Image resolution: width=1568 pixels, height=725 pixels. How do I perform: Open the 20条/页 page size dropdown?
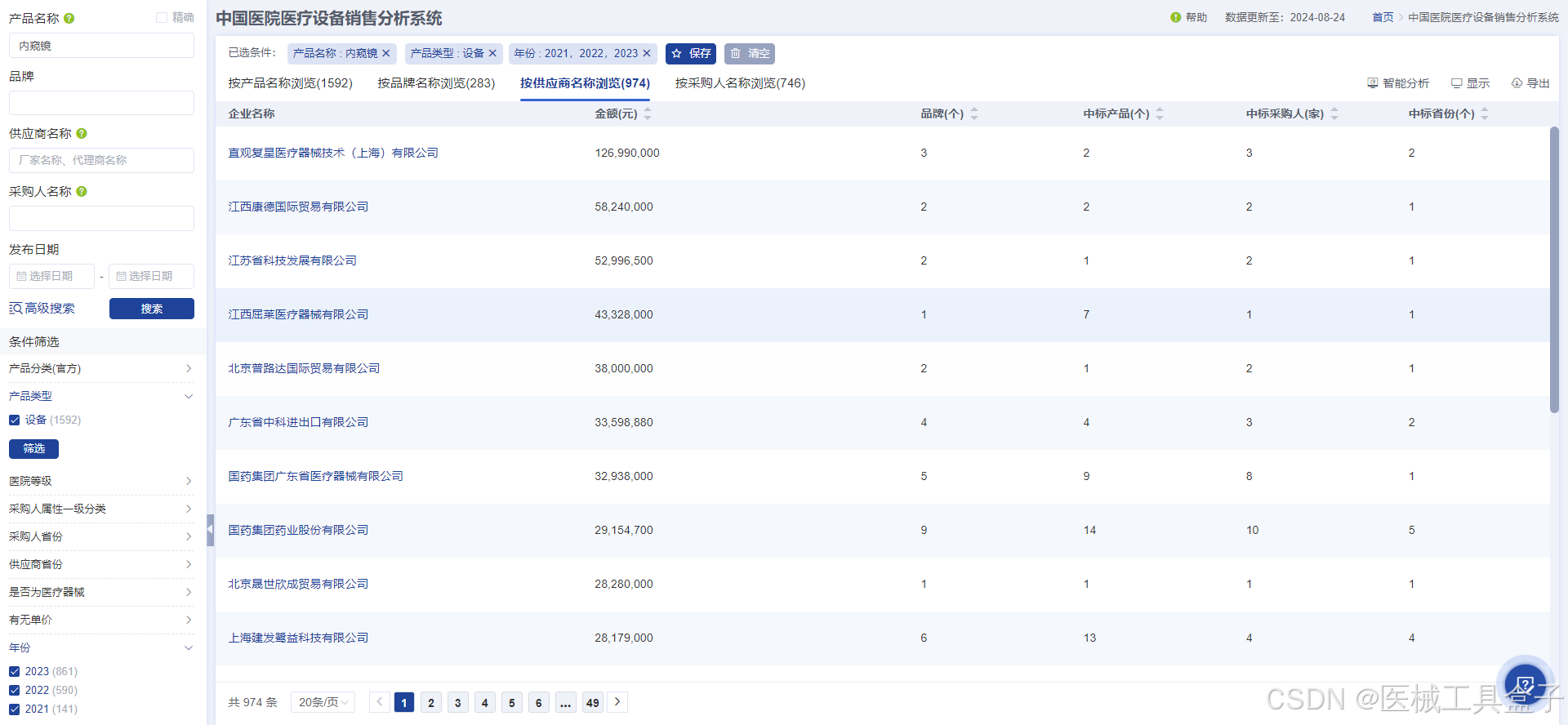click(323, 702)
